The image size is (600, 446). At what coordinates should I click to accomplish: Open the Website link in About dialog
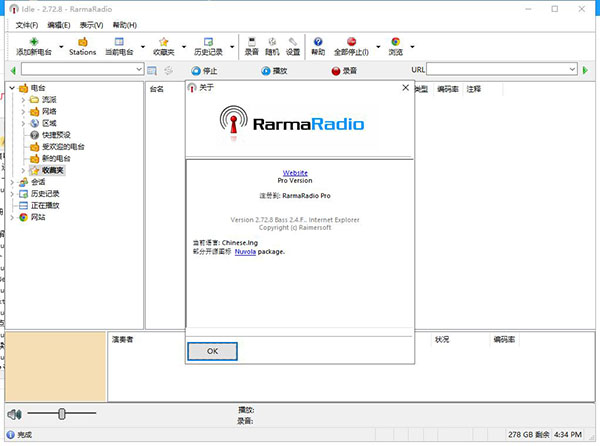click(295, 173)
